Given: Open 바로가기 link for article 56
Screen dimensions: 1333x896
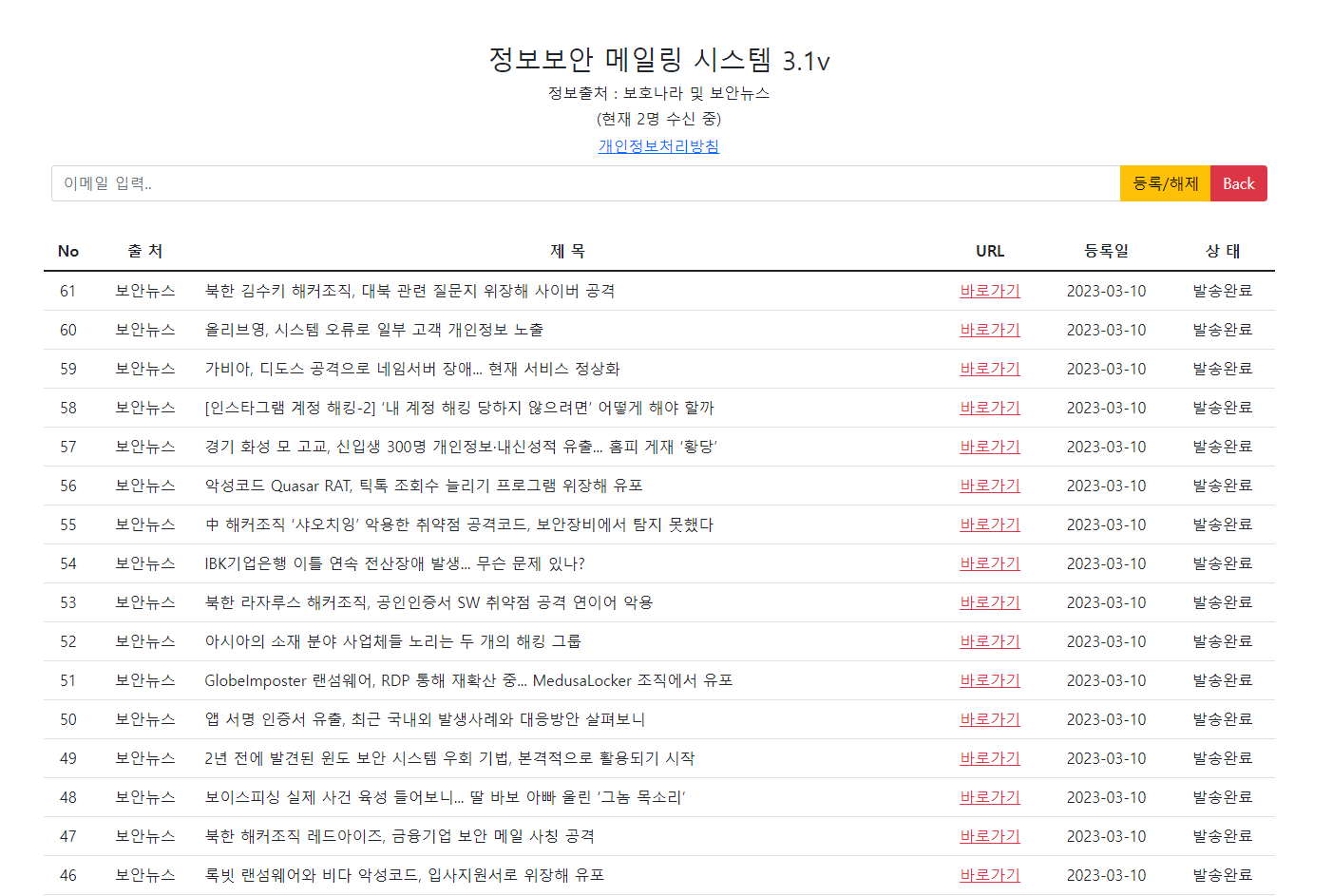Looking at the screenshot, I should coord(990,486).
